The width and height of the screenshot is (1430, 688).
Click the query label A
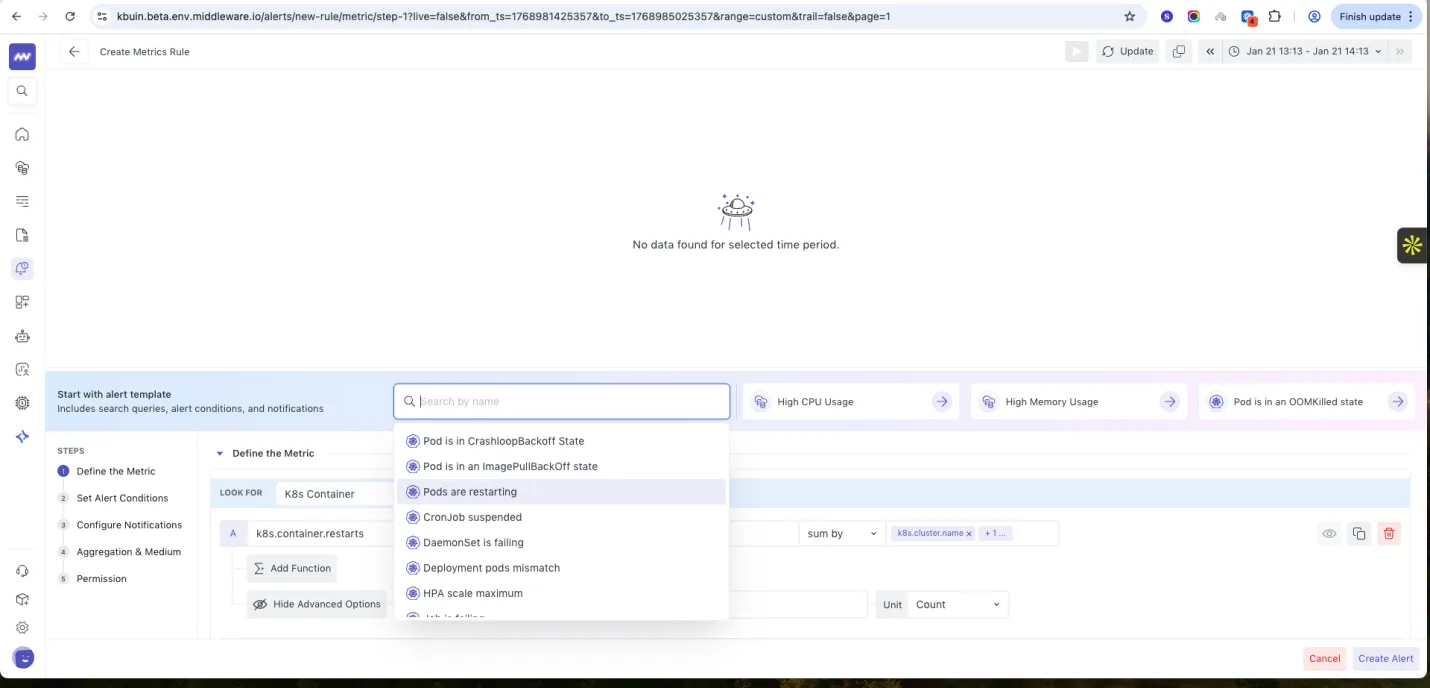(233, 533)
